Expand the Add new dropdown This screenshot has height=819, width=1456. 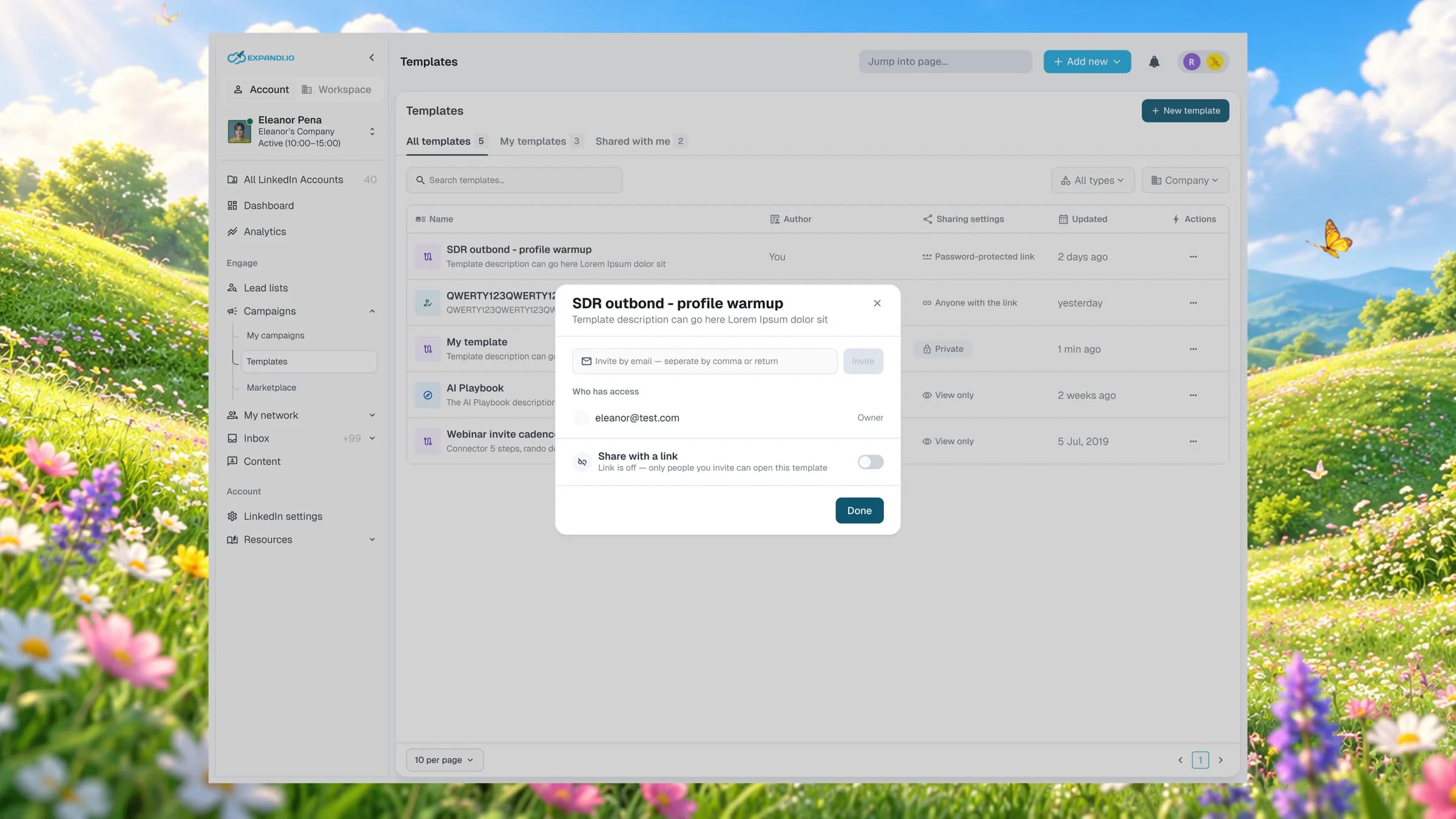point(1087,62)
